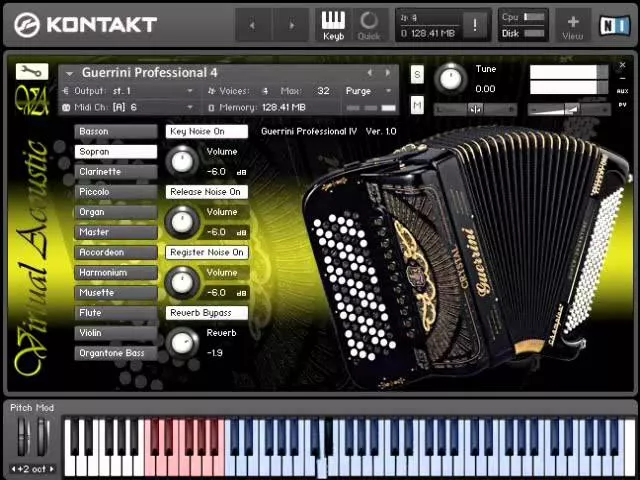Toggle the Keyb keyboard panel icon
This screenshot has width=640, height=480.
[333, 25]
